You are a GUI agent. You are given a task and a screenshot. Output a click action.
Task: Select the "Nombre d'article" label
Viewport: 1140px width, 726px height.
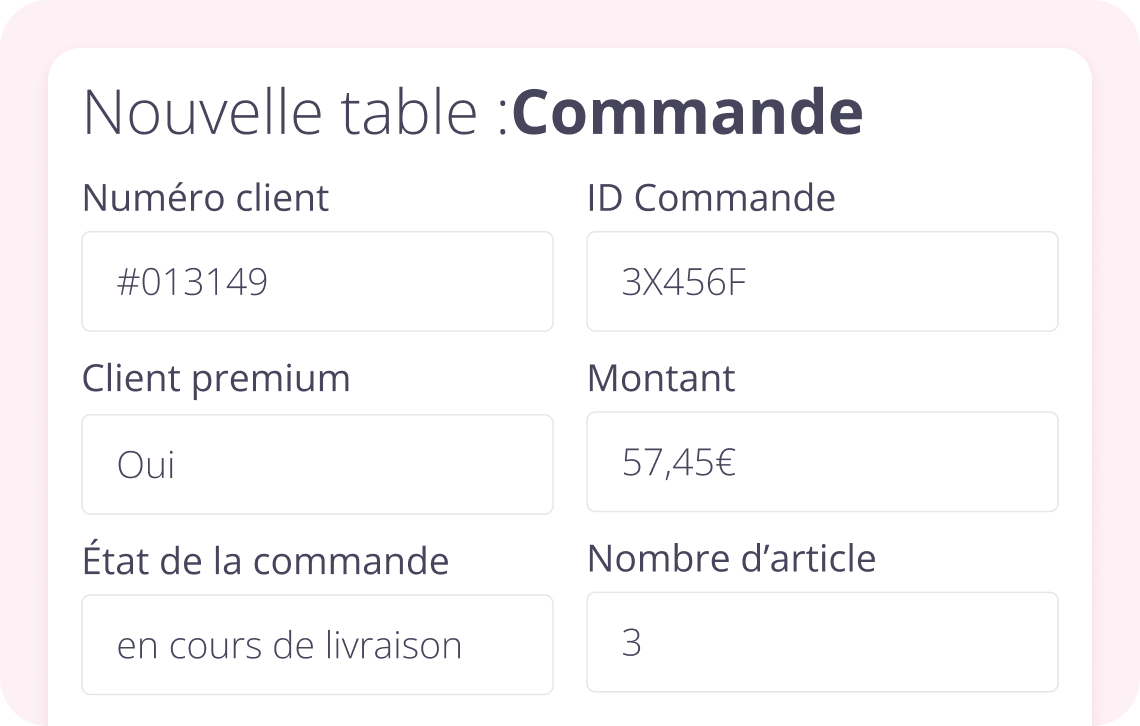pos(731,558)
